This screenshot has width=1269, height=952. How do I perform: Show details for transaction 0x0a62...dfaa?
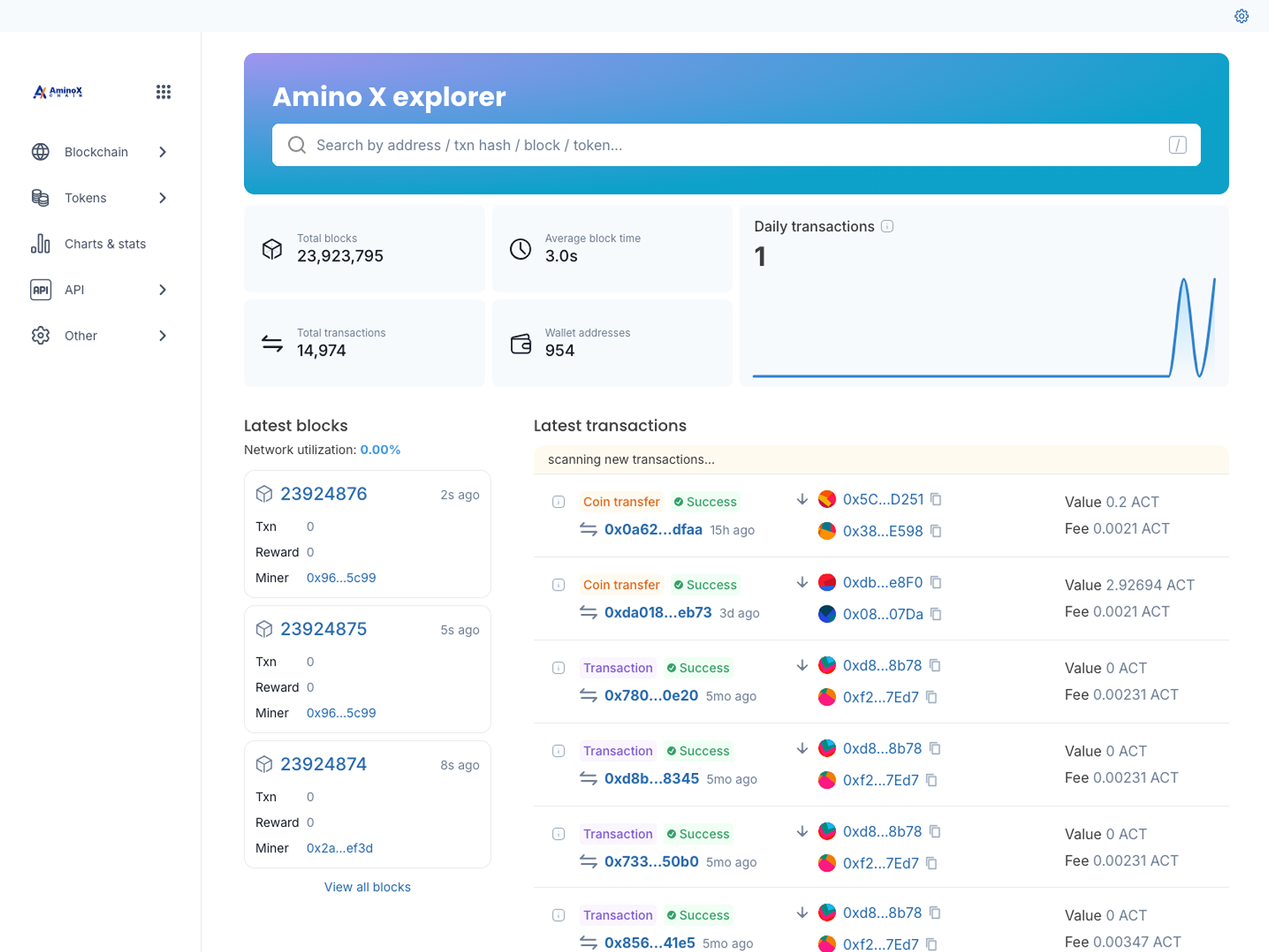[559, 502]
